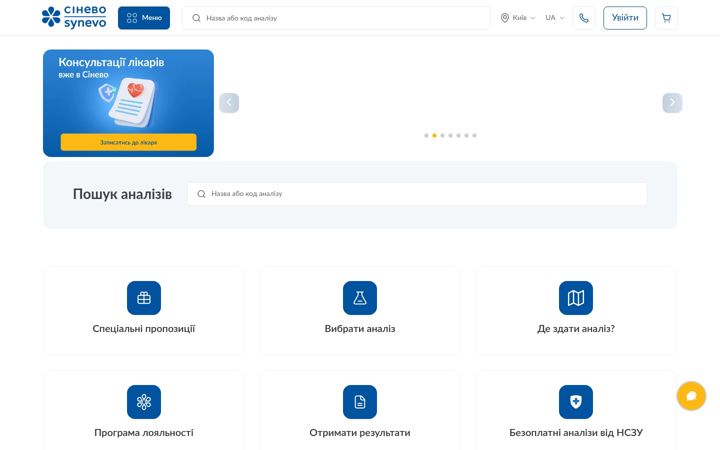Click the flower icon for Програма лояльності
The width and height of the screenshot is (720, 450).
[x=144, y=402]
